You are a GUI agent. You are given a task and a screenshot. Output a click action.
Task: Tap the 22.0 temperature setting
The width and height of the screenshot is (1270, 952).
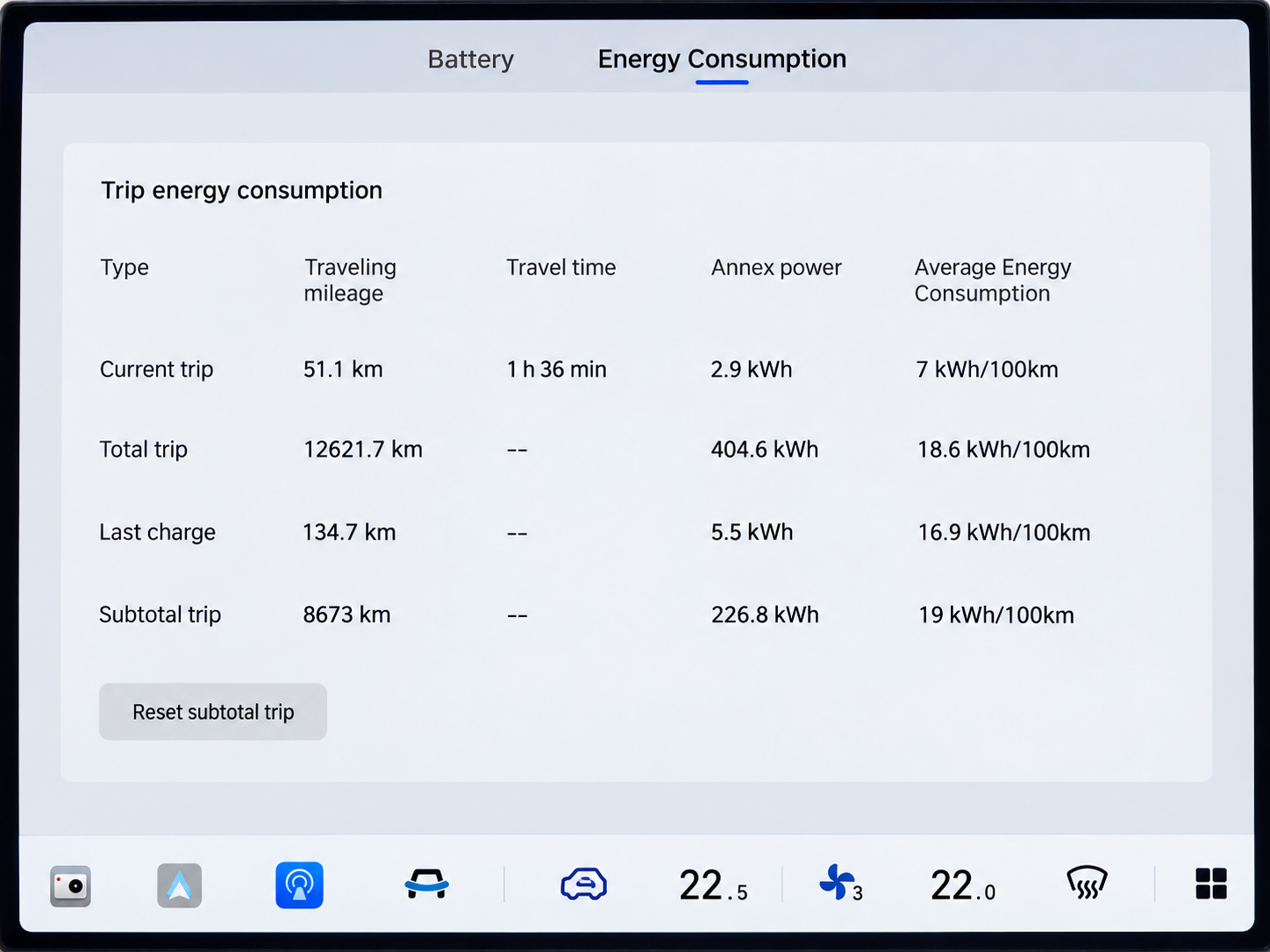pos(963,885)
